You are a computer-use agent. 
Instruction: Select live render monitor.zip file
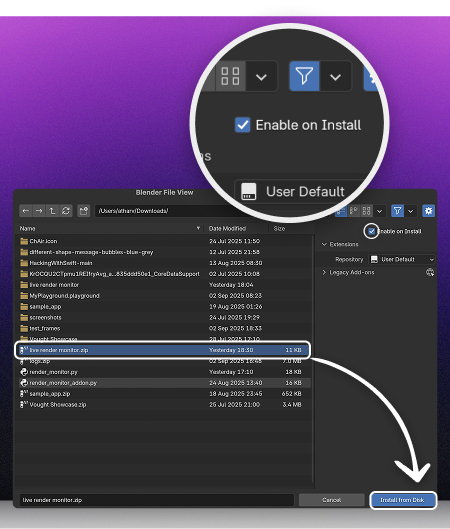[x=164, y=350]
